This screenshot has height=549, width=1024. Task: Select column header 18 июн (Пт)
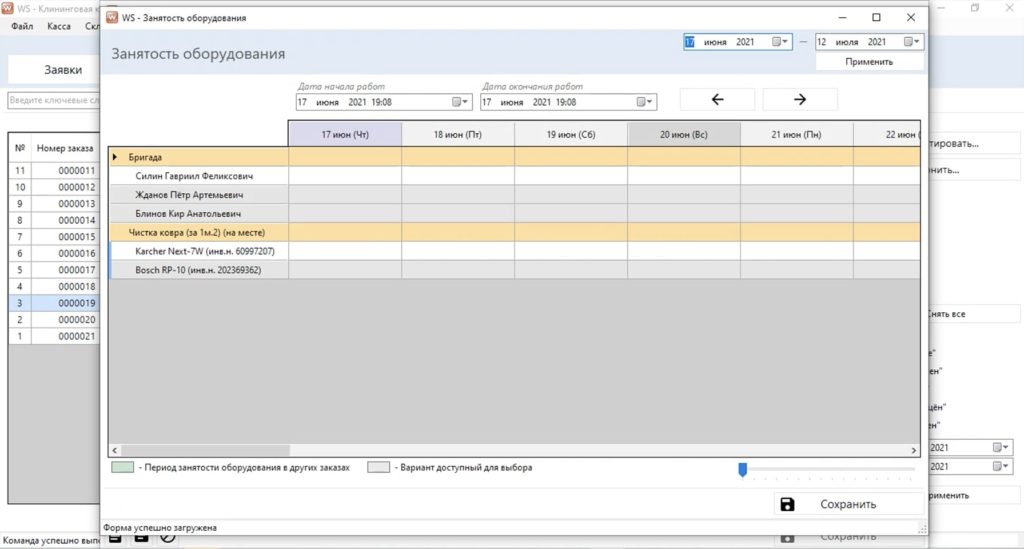pos(458,134)
